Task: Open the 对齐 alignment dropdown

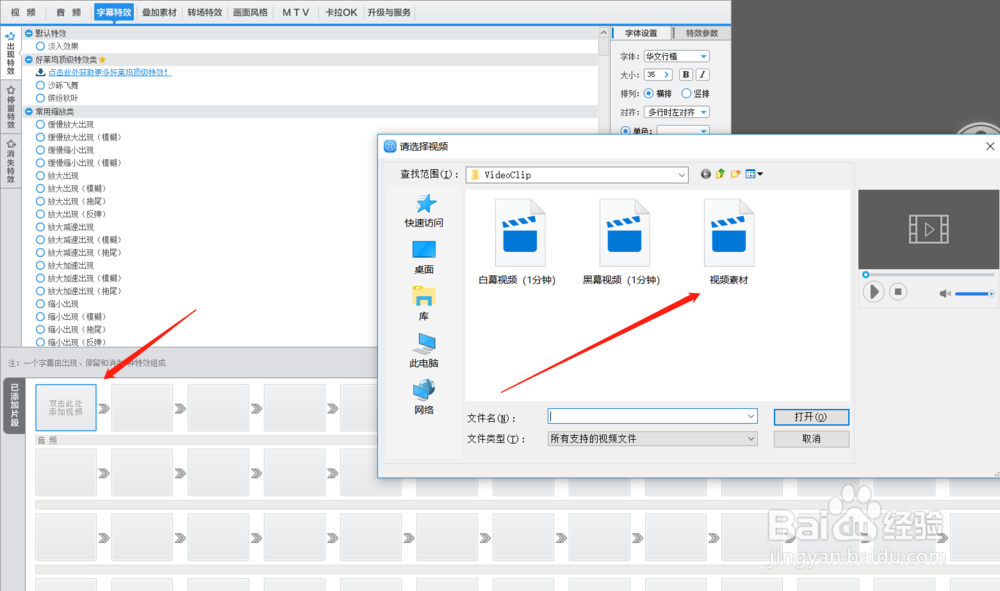Action: coord(676,112)
